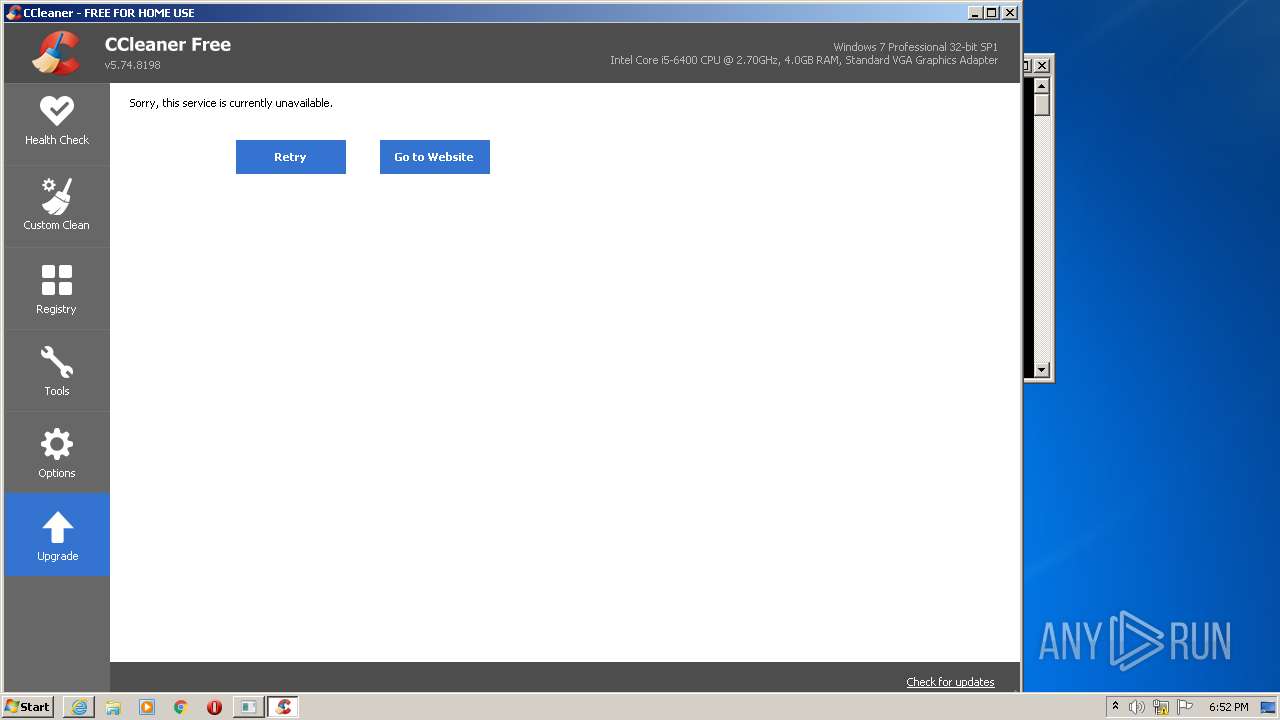1280x720 pixels.
Task: Open the Windows Start menu
Action: click(27, 707)
